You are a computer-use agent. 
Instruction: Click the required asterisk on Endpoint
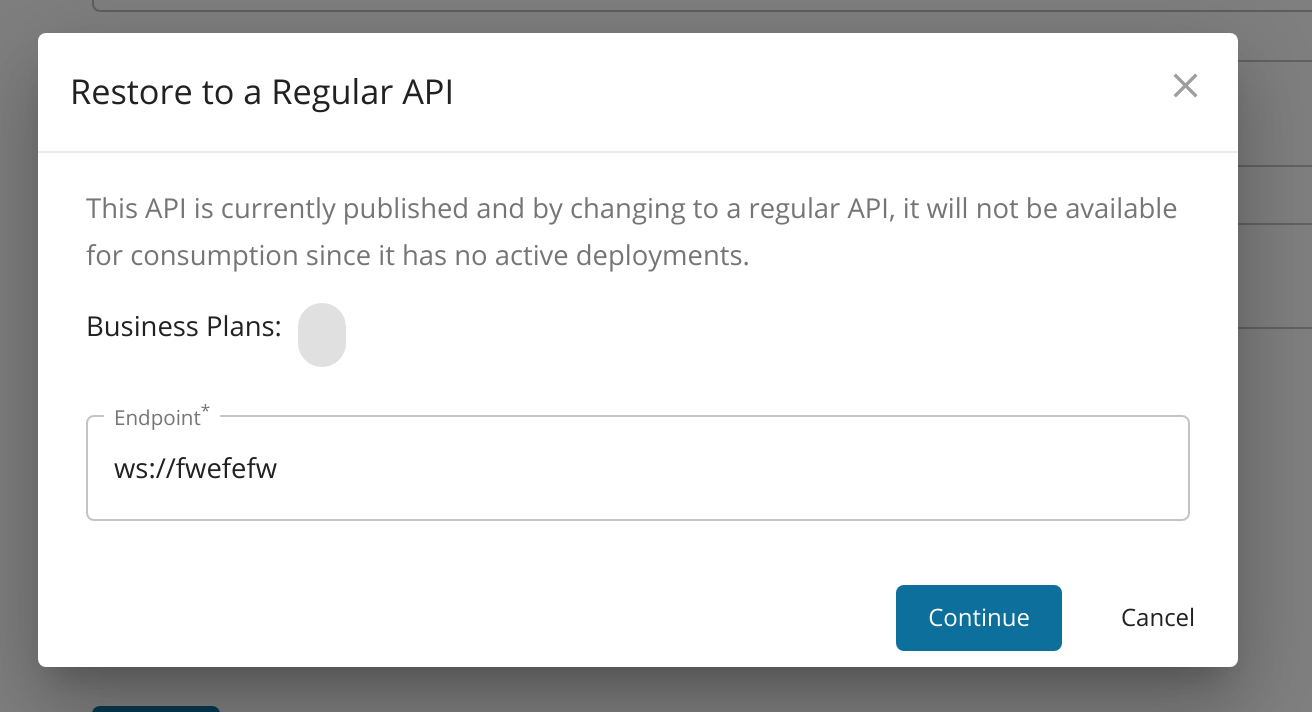[205, 408]
